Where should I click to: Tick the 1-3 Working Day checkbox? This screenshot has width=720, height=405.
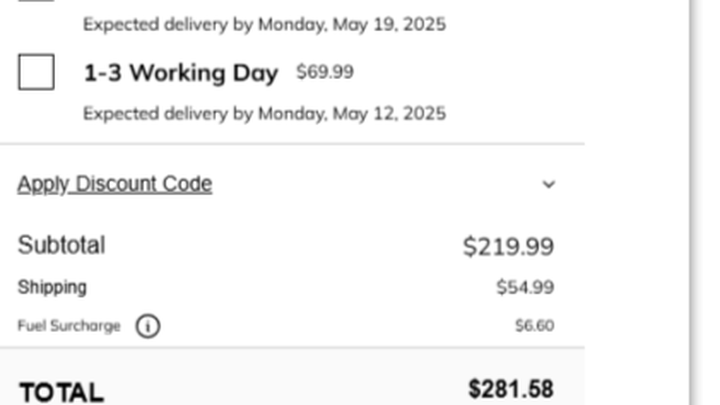click(x=36, y=72)
